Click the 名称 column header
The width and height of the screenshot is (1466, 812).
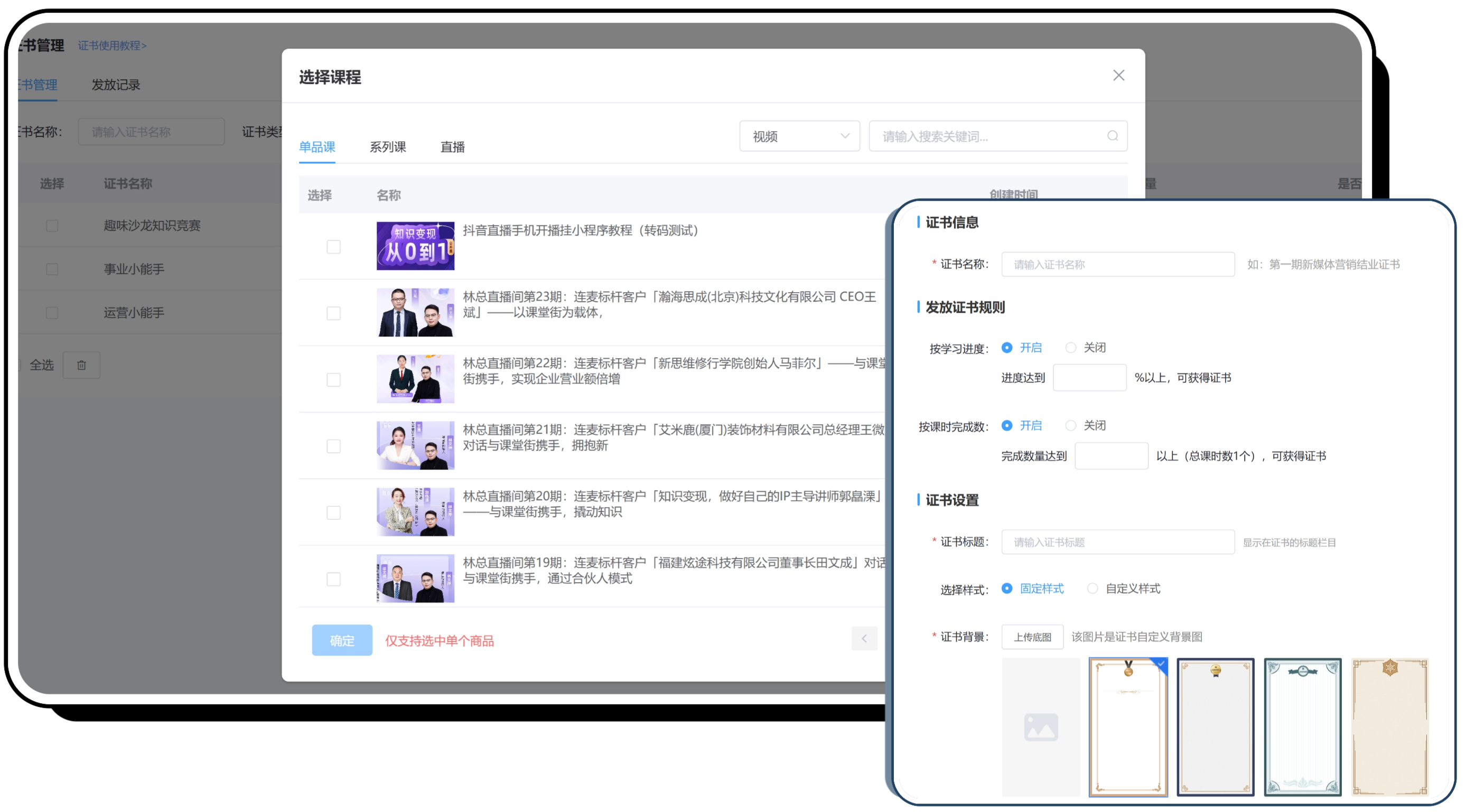[389, 196]
